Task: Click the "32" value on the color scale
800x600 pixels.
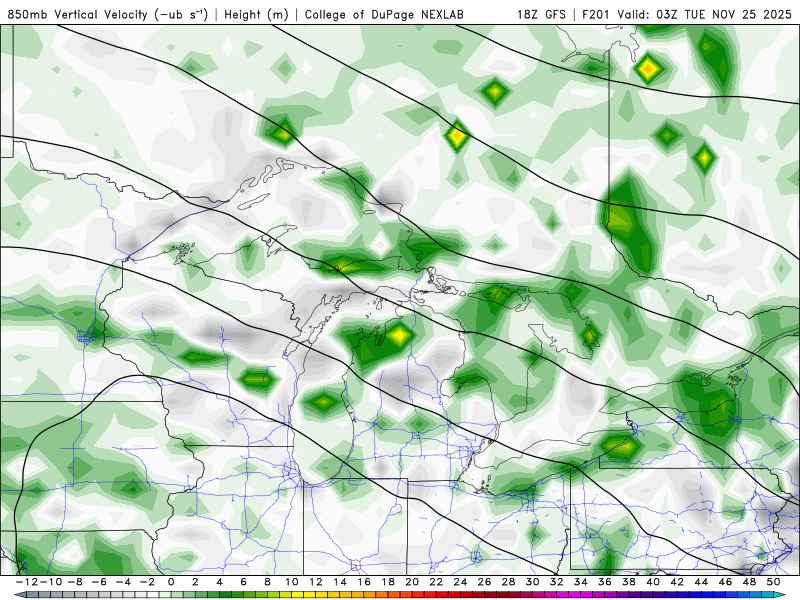Action: (x=557, y=582)
